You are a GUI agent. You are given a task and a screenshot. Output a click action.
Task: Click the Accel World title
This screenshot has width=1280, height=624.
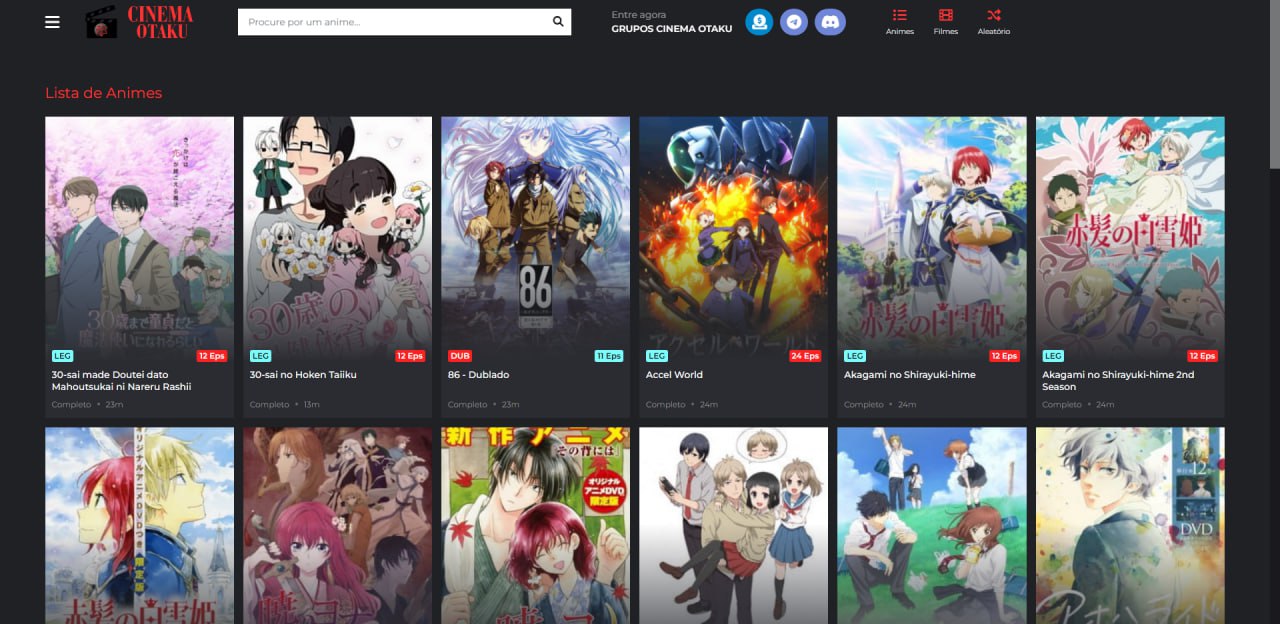(x=674, y=375)
